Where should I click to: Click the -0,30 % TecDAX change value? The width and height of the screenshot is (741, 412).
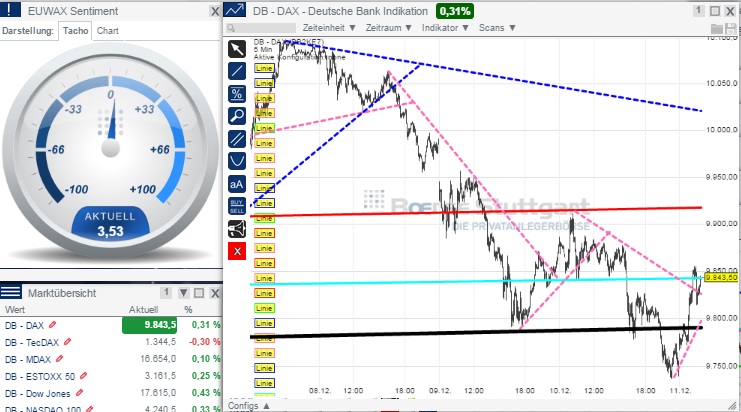205,342
